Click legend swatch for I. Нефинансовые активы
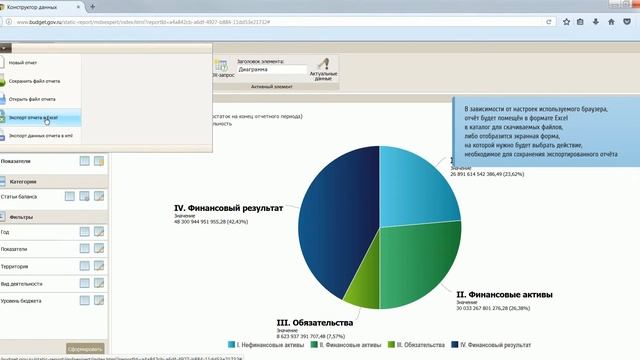640x360 pixels. tap(231, 345)
